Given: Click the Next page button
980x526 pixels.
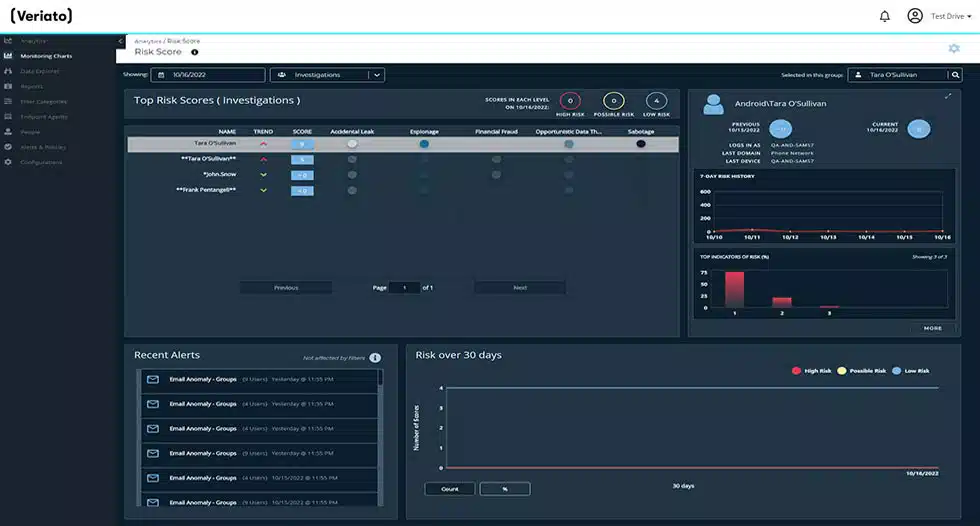Looking at the screenshot, I should pos(520,288).
